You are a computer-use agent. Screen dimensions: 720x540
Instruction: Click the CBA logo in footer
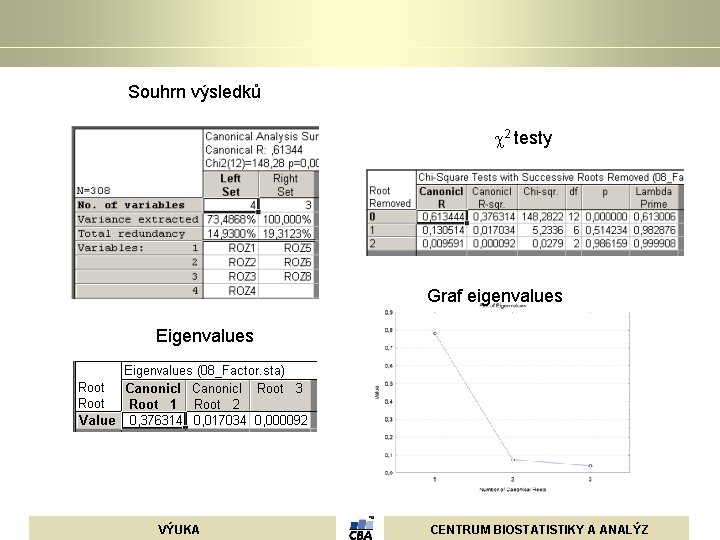361,528
